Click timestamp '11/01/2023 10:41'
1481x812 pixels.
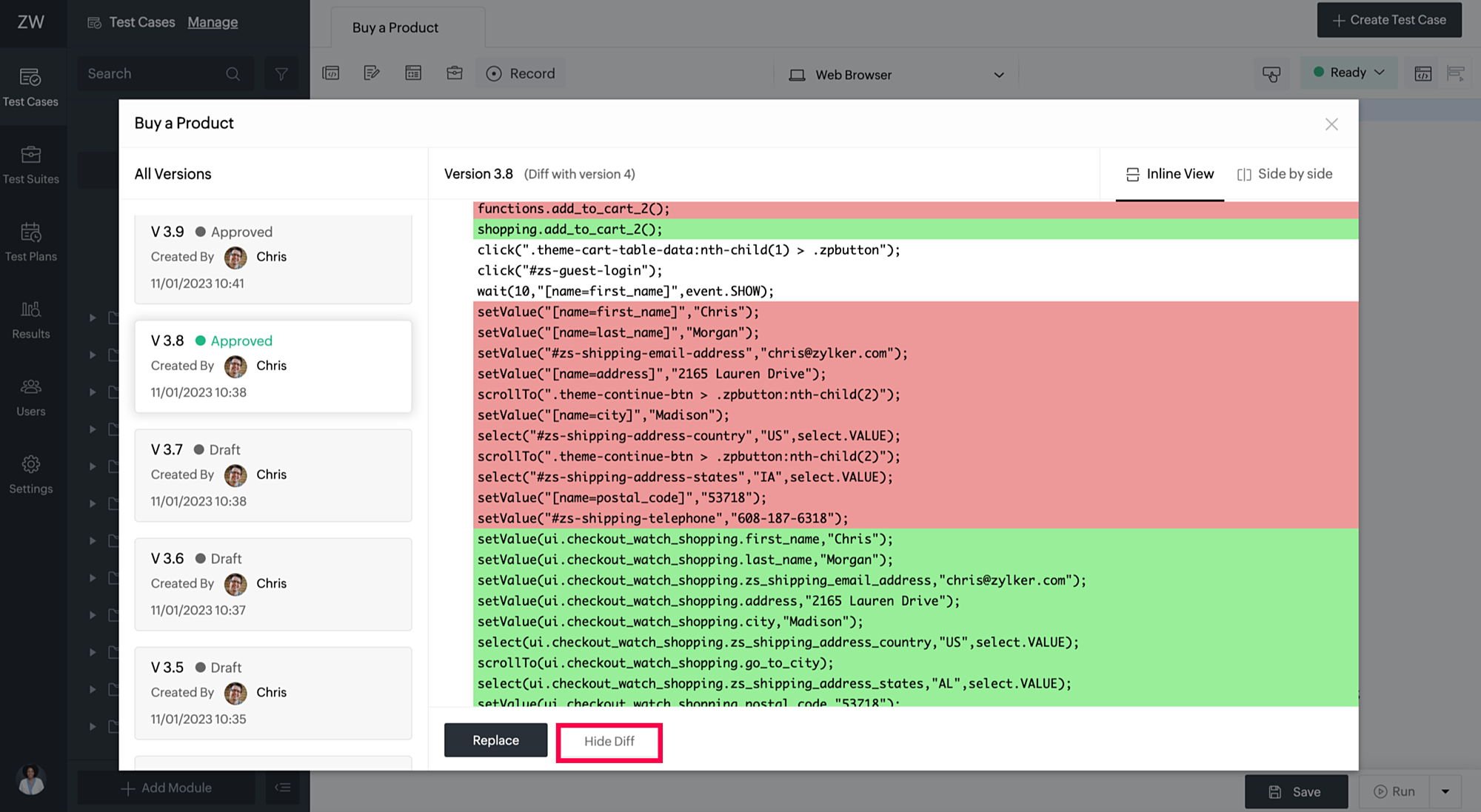click(x=197, y=283)
